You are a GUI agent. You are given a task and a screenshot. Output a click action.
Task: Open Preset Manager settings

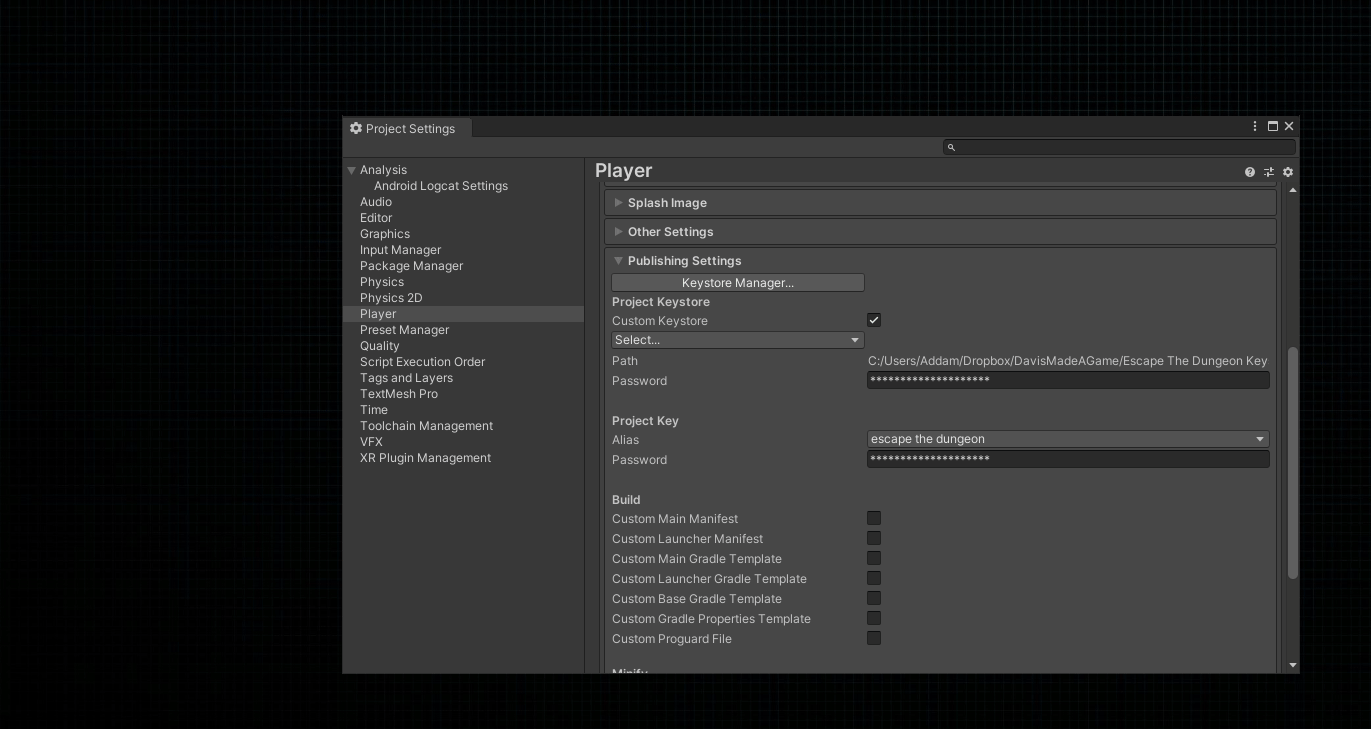[404, 330]
